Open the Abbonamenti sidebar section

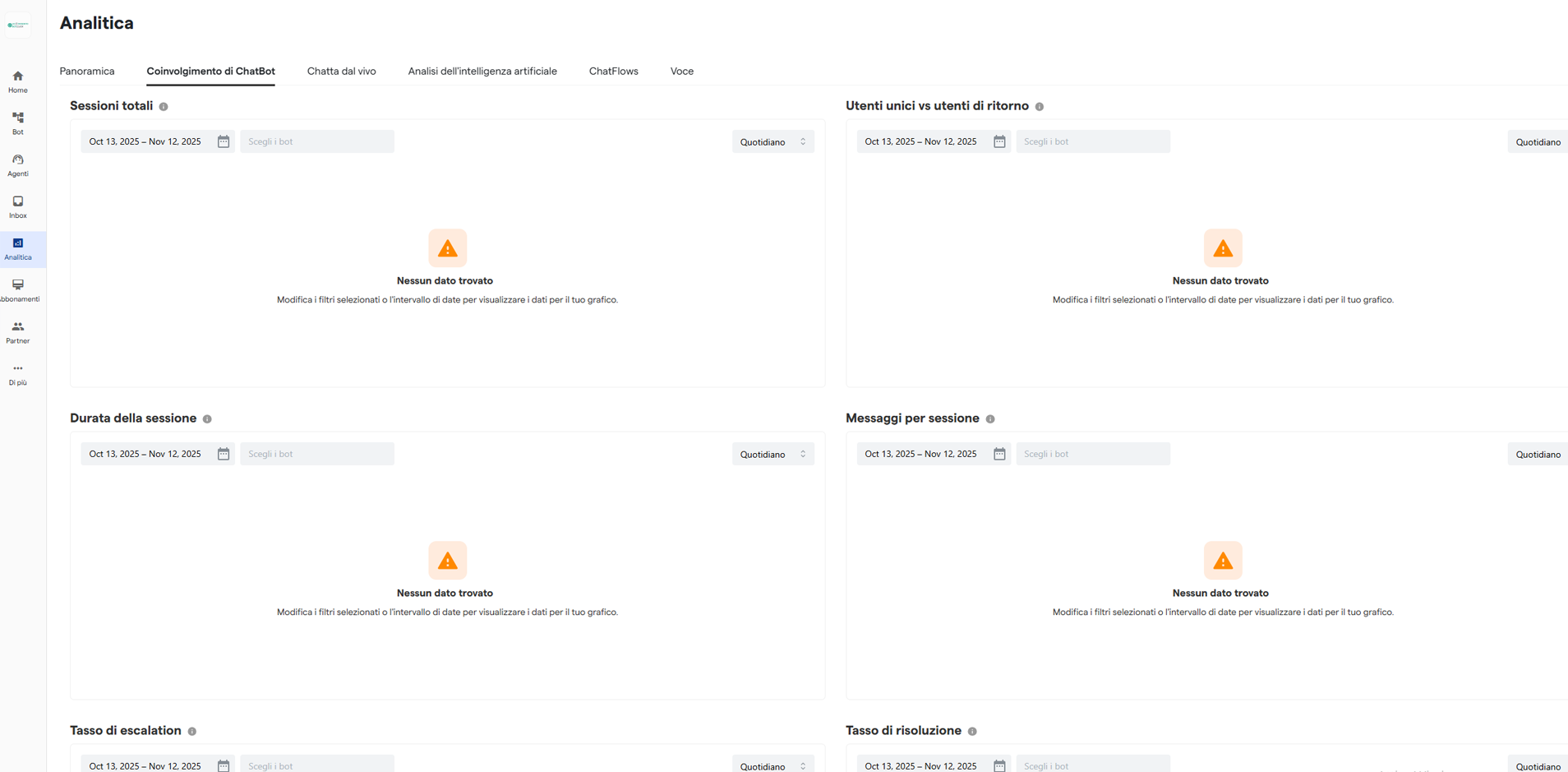coord(17,289)
